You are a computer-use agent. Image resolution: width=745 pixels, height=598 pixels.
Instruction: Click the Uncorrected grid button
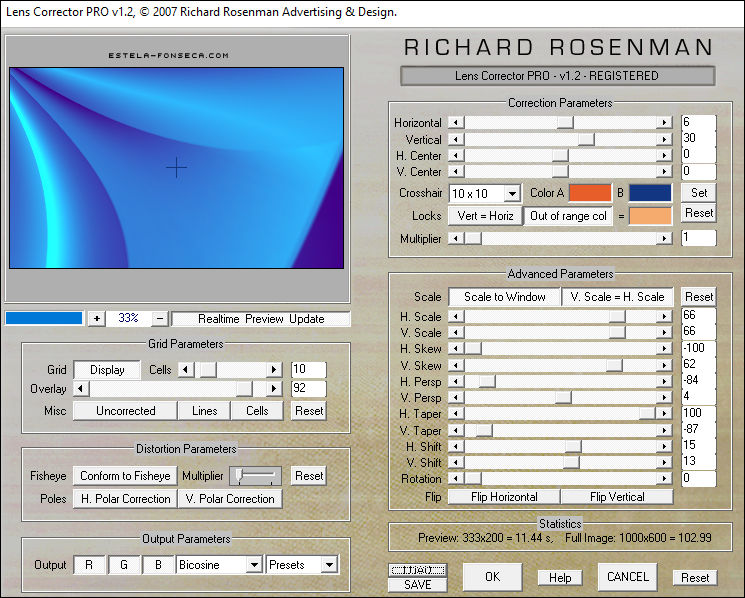pyautogui.click(x=125, y=411)
